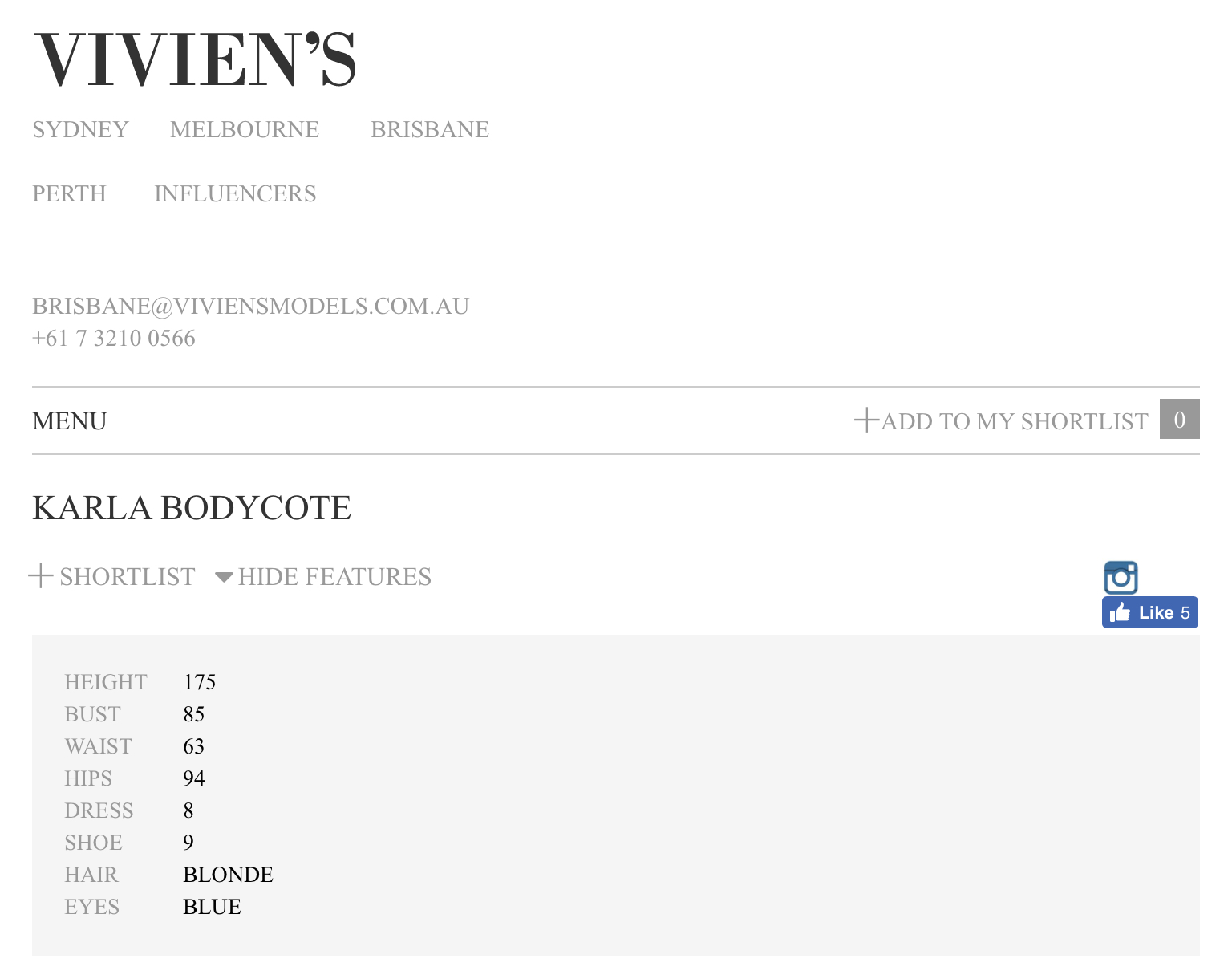This screenshot has height=975, width=1232.
Task: Open the MENU navigation
Action: click(x=70, y=421)
